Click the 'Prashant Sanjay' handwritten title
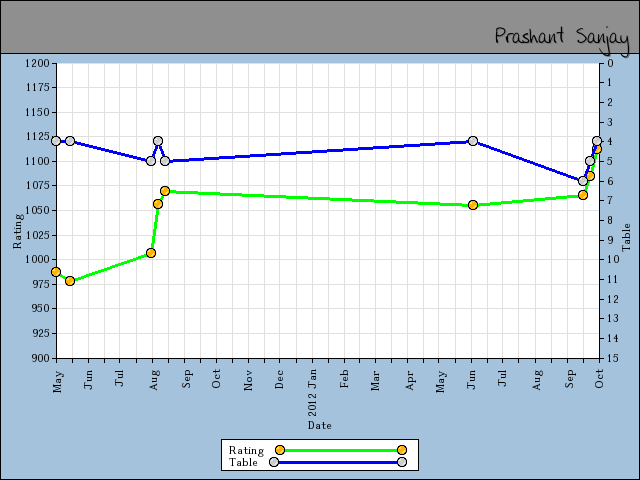The width and height of the screenshot is (640, 480). [x=562, y=40]
